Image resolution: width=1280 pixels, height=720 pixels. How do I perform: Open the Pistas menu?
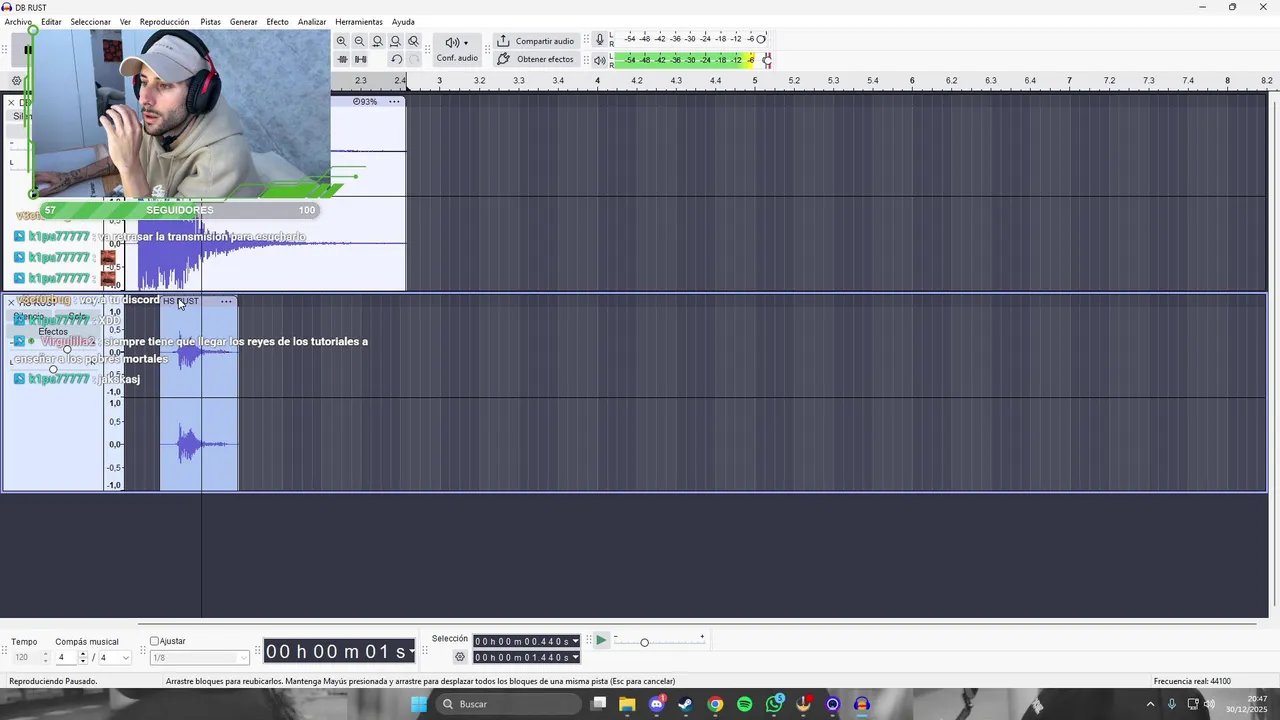pos(210,22)
